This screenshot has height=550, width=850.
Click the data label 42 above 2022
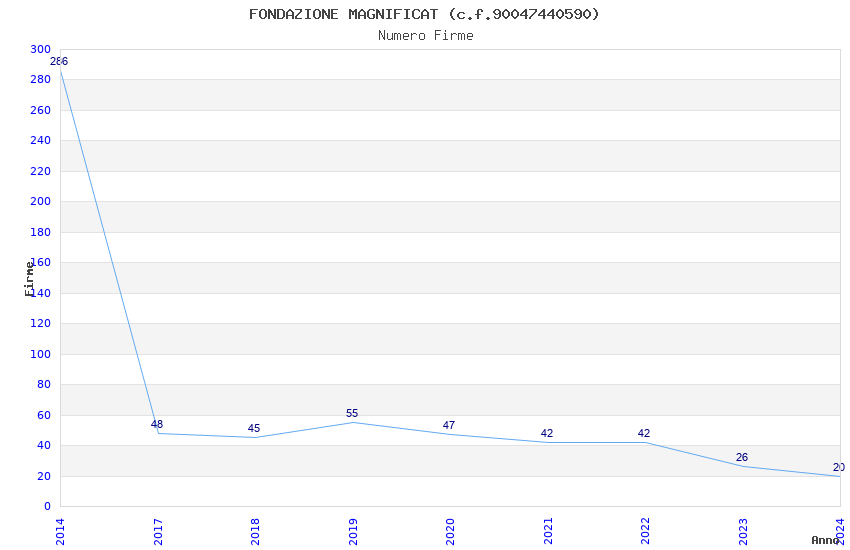[x=643, y=433]
